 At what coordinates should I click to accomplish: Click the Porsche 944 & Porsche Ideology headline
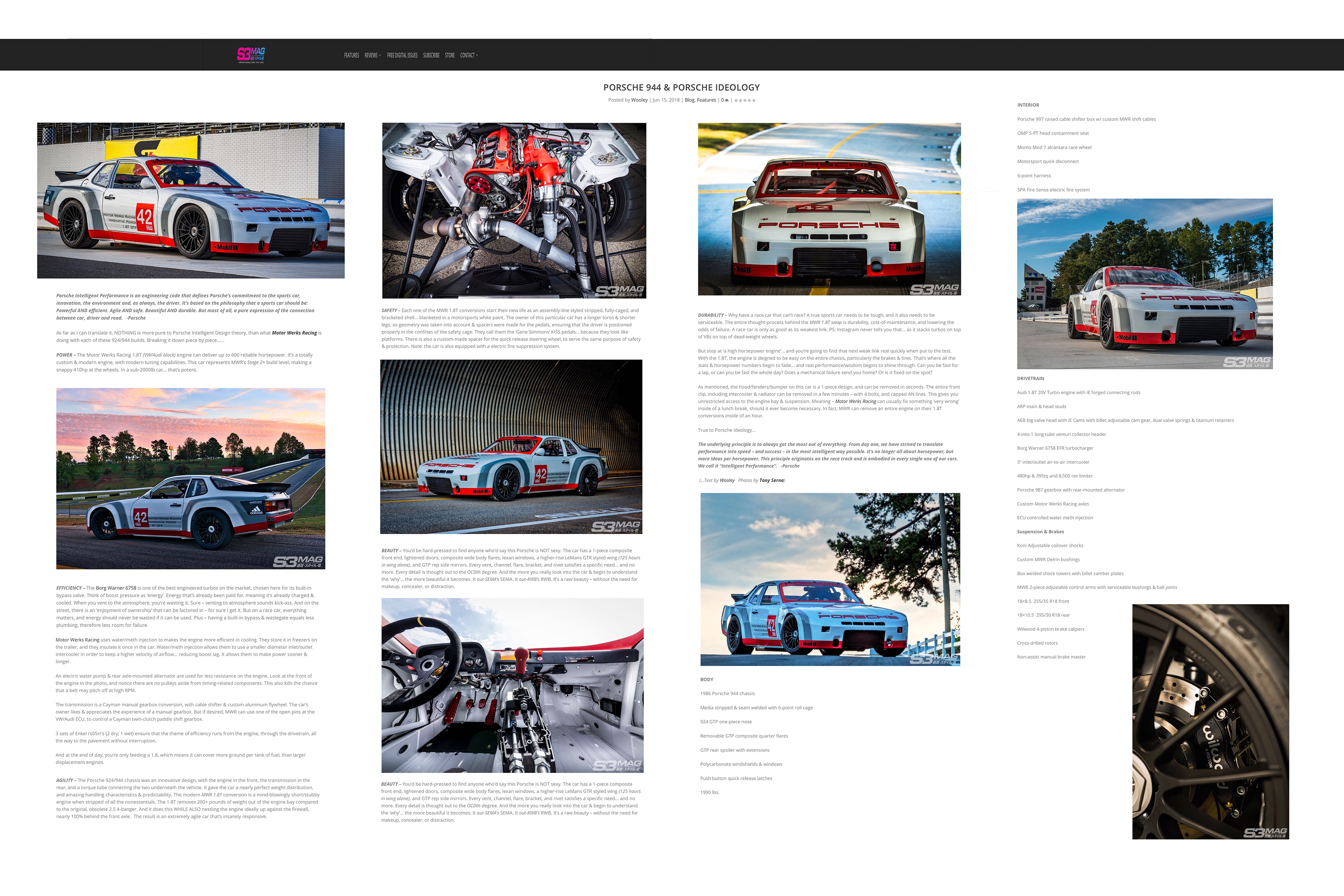[682, 87]
